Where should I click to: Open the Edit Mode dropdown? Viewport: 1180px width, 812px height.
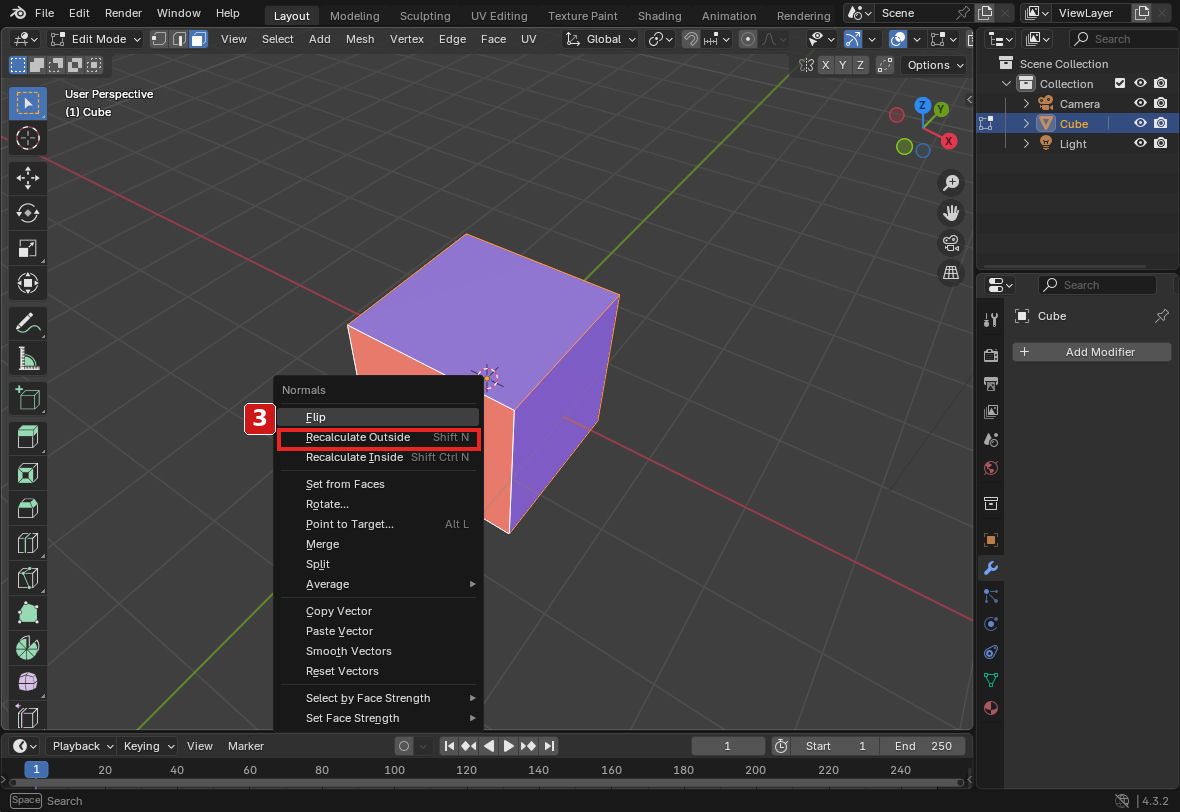tap(96, 39)
